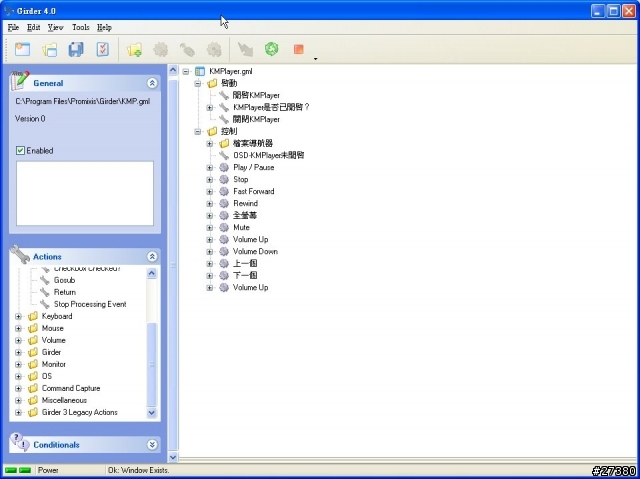640x479 pixels.
Task: Open the Tools menu
Action: tap(80, 27)
